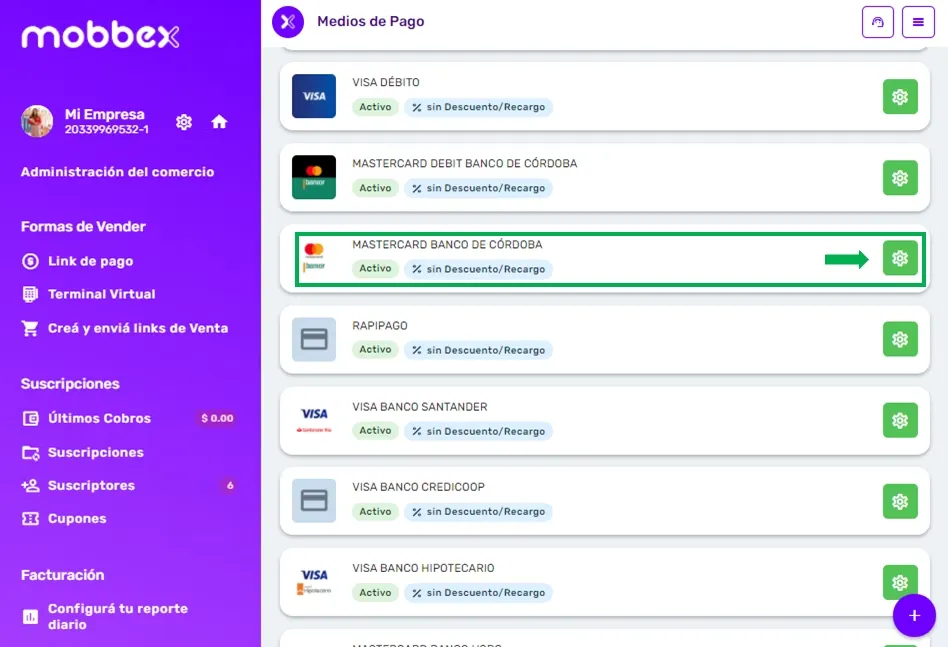Open settings for VISA DÉBITO payment method
948x647 pixels.
(x=900, y=97)
